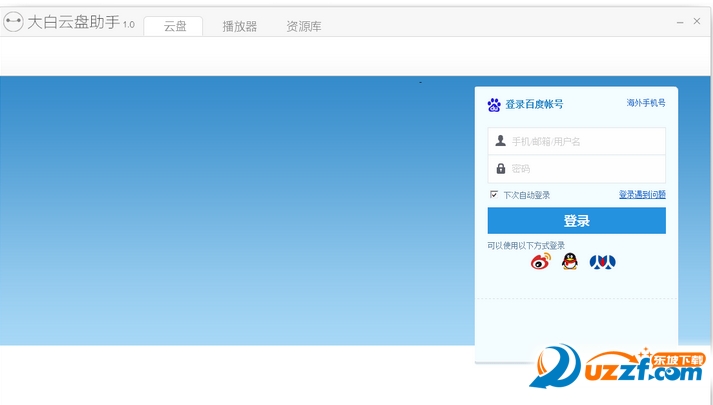Click the uzzf.com watermark logo
The image size is (713, 405).
618,367
